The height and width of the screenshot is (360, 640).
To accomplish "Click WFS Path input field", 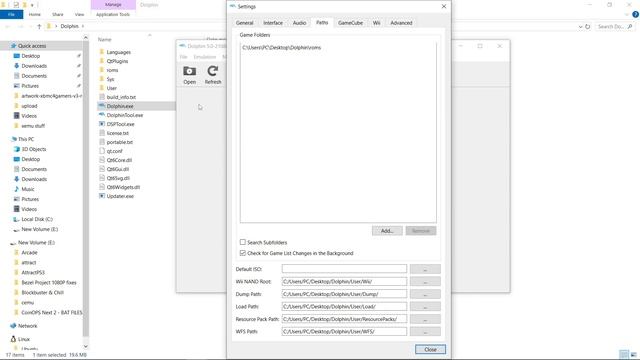I will pyautogui.click(x=344, y=331).
